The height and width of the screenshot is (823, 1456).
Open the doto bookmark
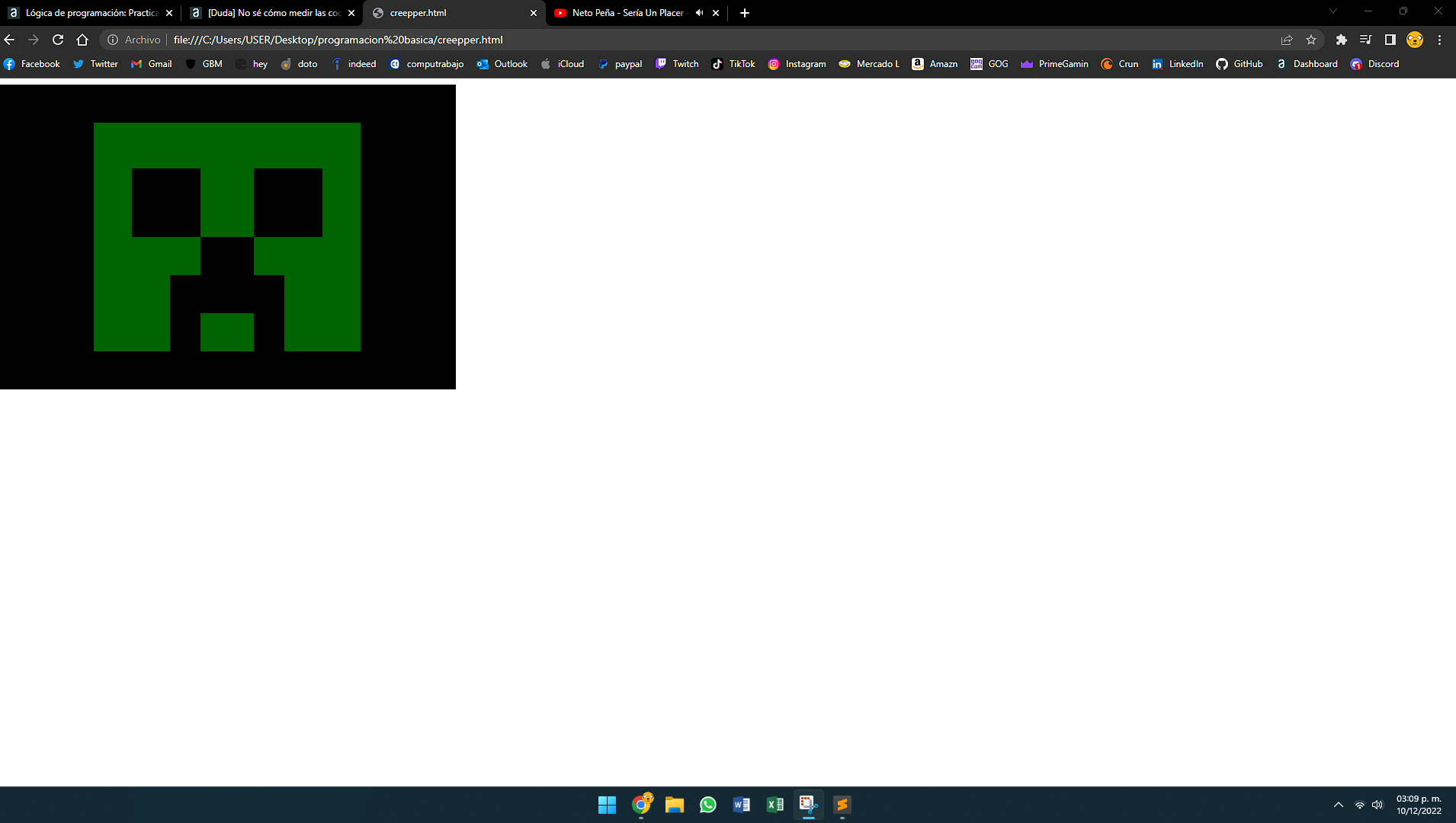[x=300, y=64]
